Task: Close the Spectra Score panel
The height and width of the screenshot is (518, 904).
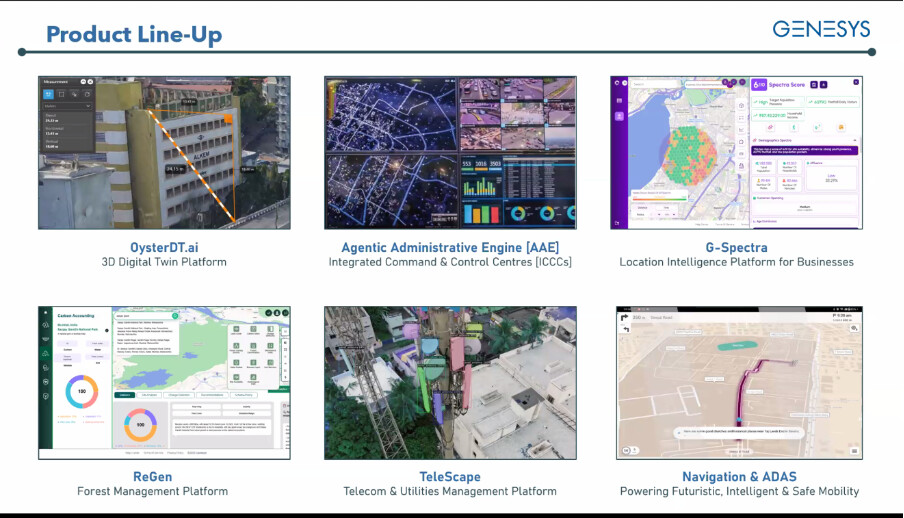Action: pos(856,82)
